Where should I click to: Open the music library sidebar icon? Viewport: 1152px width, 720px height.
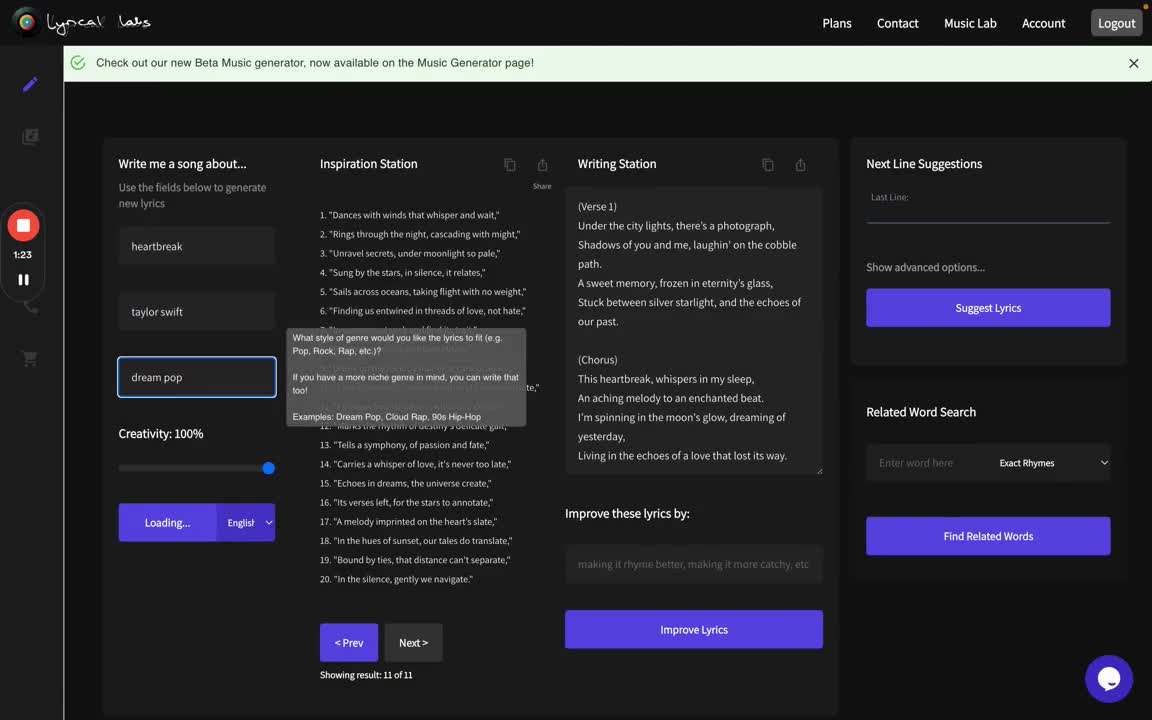tap(30, 136)
